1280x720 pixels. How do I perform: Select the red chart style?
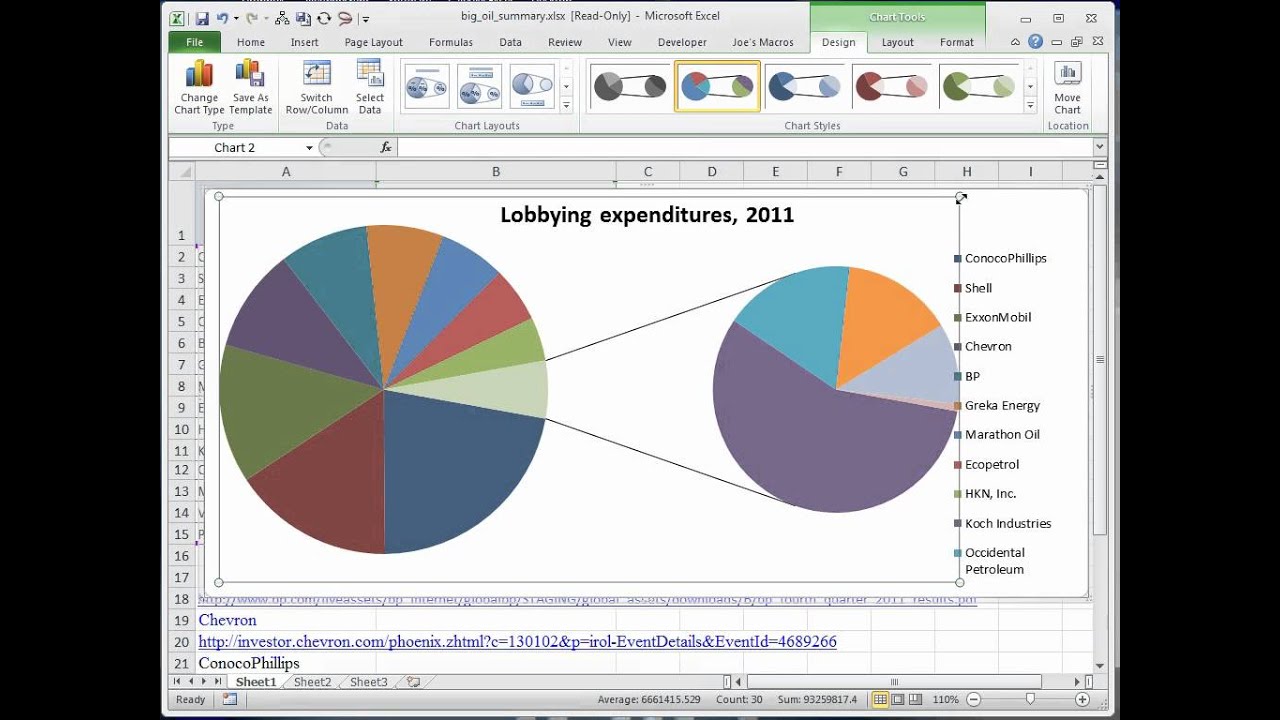click(891, 86)
